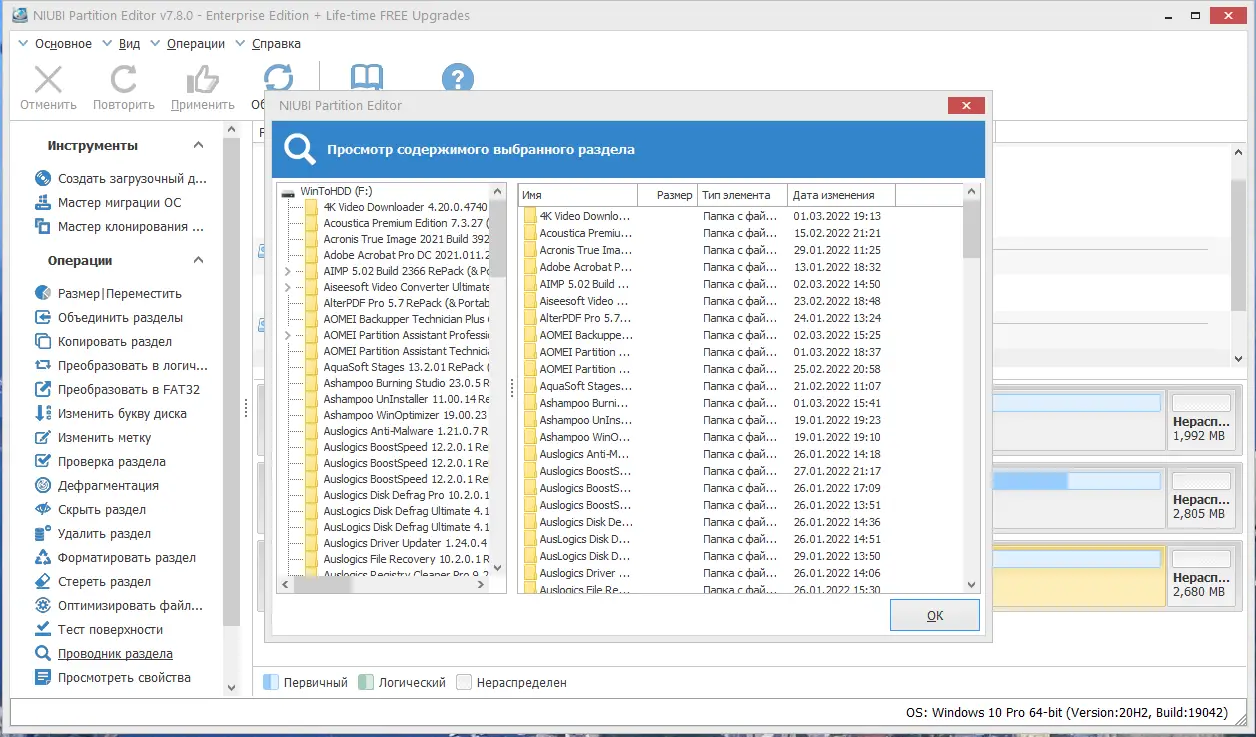Select AquaSoft Stages 13.2.01 tree folder
Viewport: 1256px width, 737px height.
(x=406, y=367)
